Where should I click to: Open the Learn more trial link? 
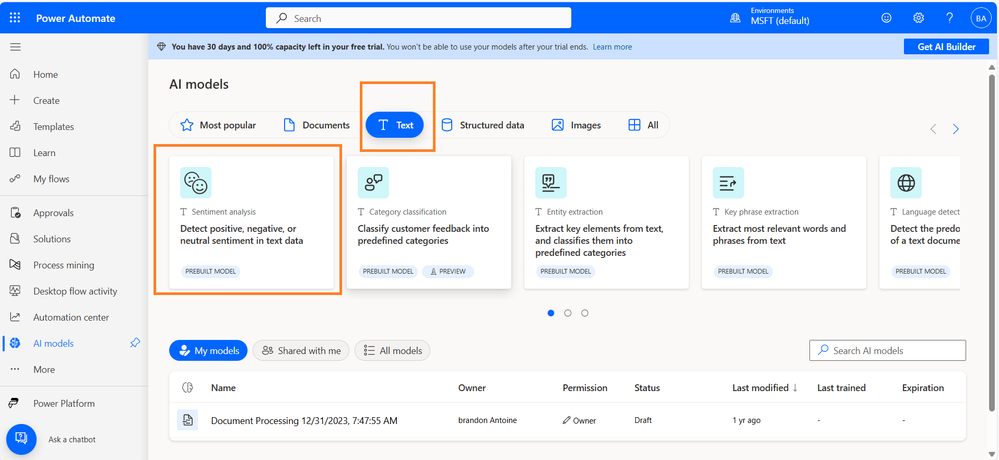click(612, 47)
